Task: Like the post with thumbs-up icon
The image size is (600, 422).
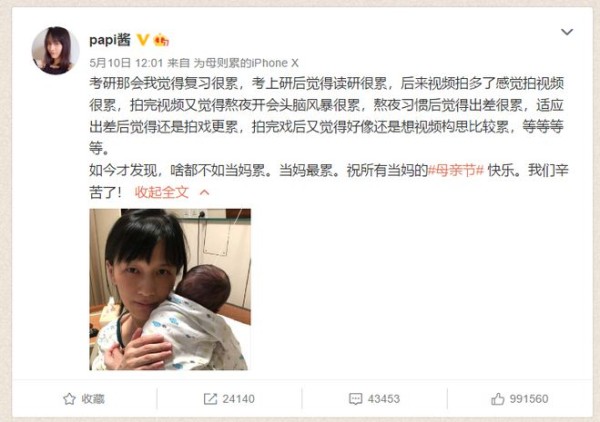Action: [497, 399]
